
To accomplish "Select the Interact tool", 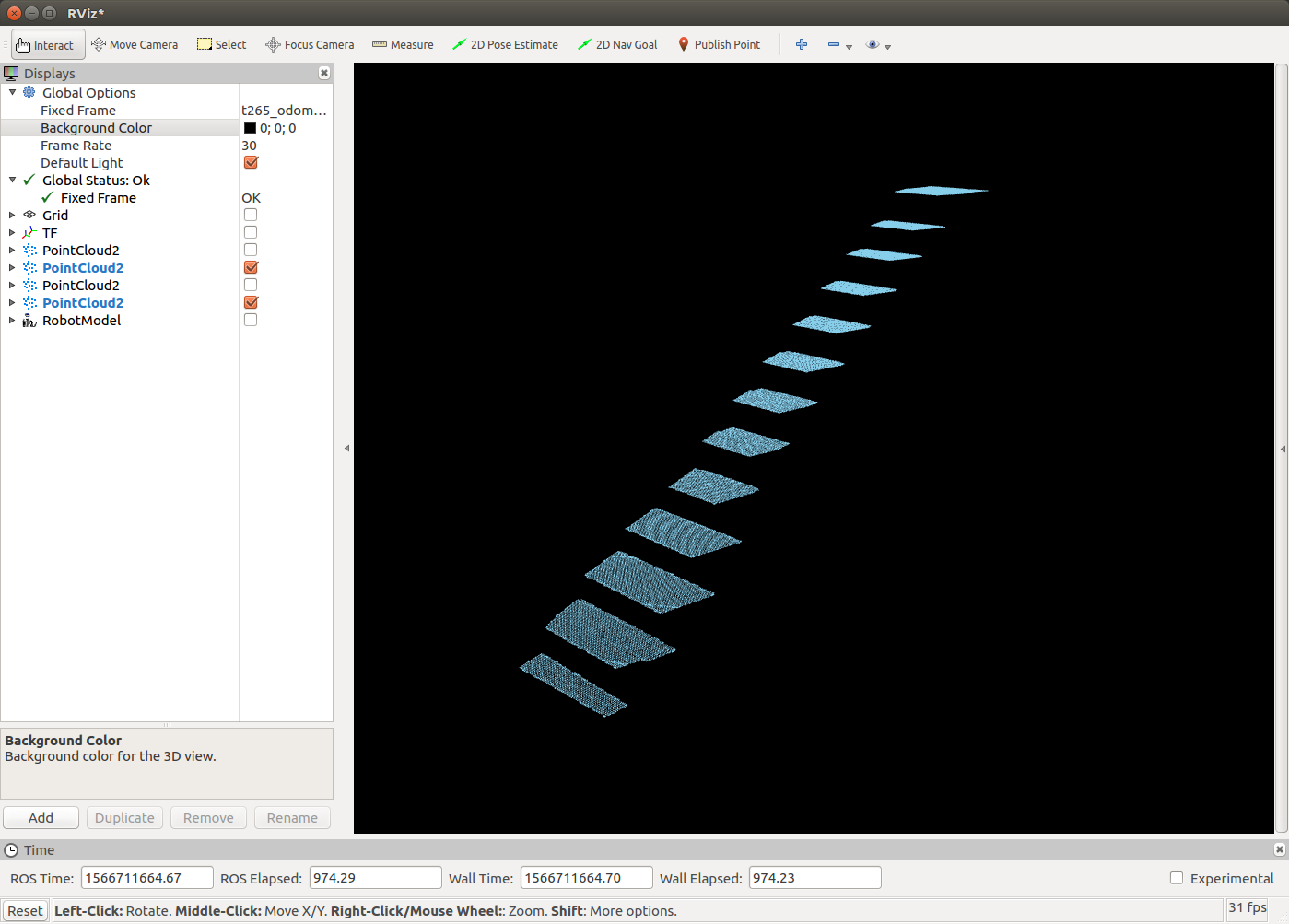I will 47,44.
